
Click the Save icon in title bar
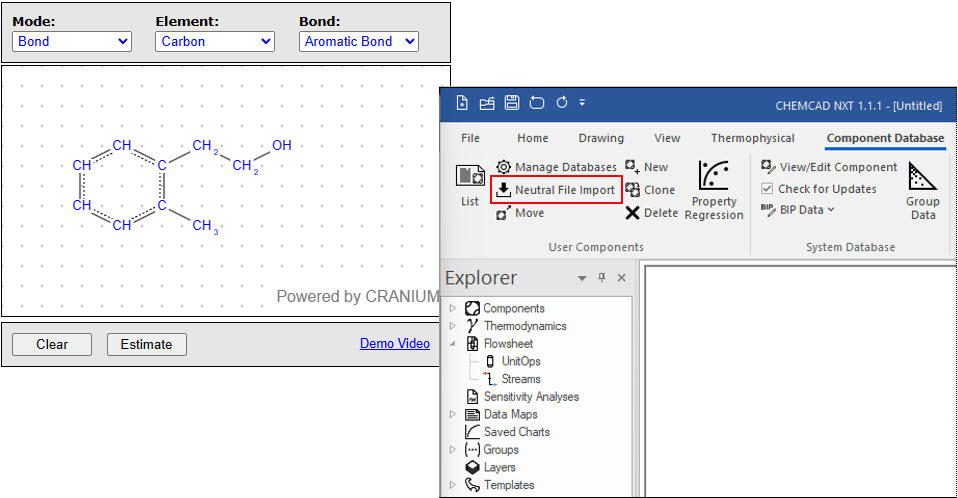[511, 103]
